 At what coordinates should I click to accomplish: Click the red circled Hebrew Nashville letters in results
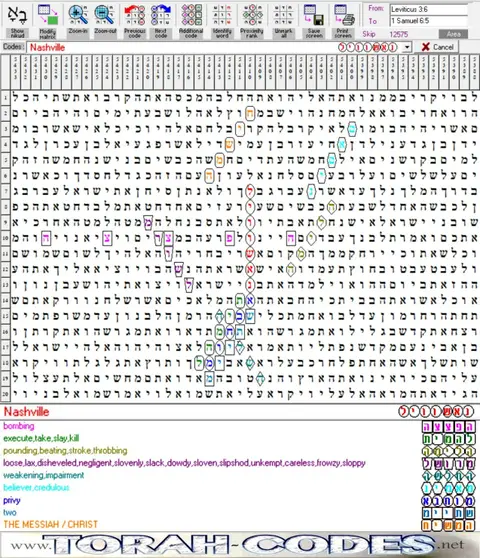click(436, 412)
